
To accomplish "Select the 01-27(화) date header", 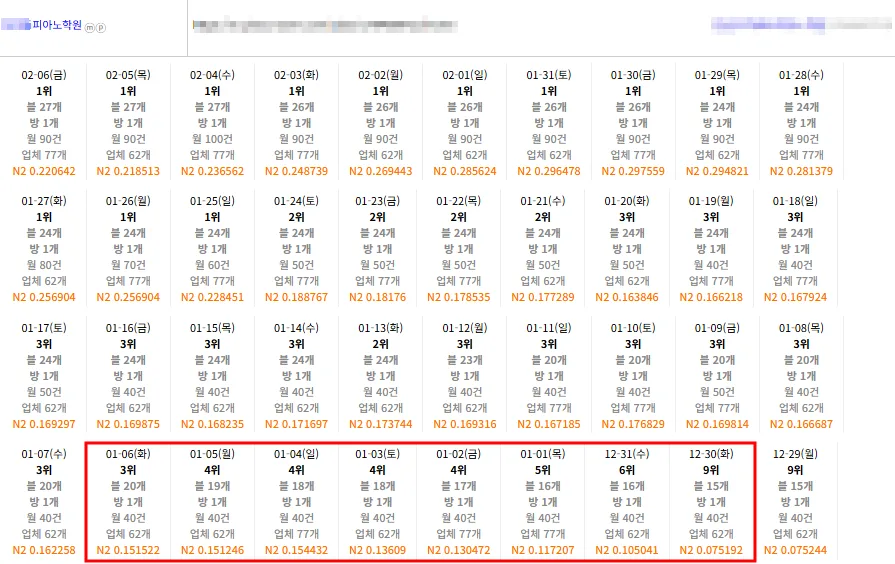I will 44,201.
